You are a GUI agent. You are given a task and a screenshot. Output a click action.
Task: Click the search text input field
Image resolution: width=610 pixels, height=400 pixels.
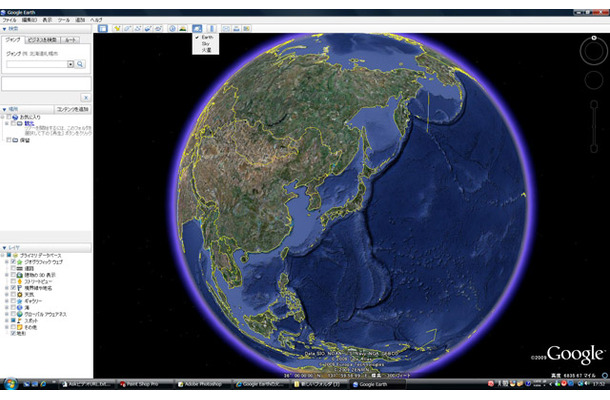click(x=37, y=64)
